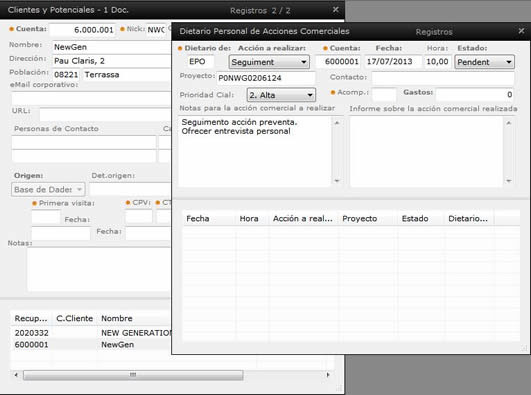Click the C.Cliente column header
Viewport: 531px width, 395px height.
click(75, 318)
